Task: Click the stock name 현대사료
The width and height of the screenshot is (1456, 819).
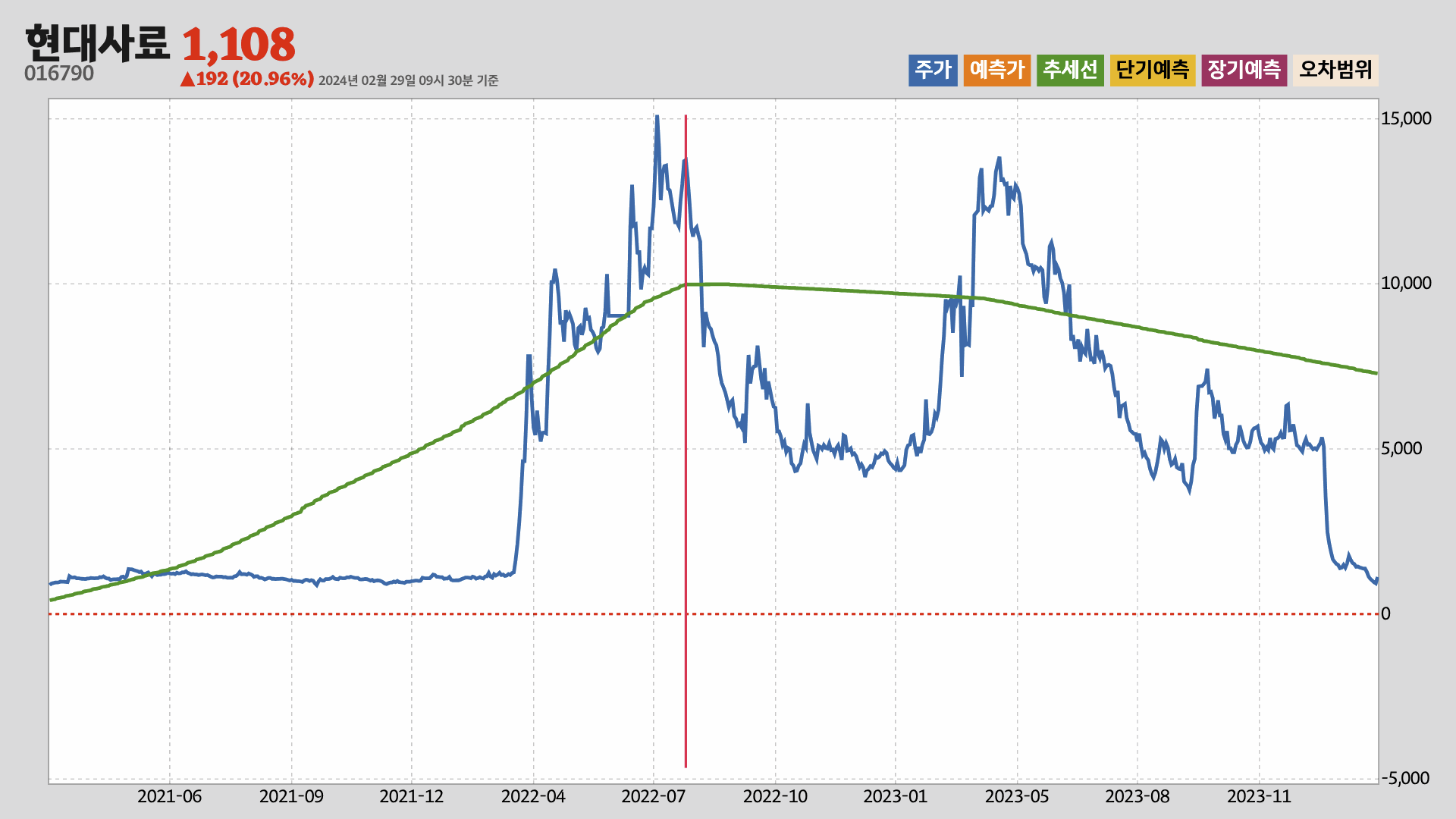Action: coord(97,43)
